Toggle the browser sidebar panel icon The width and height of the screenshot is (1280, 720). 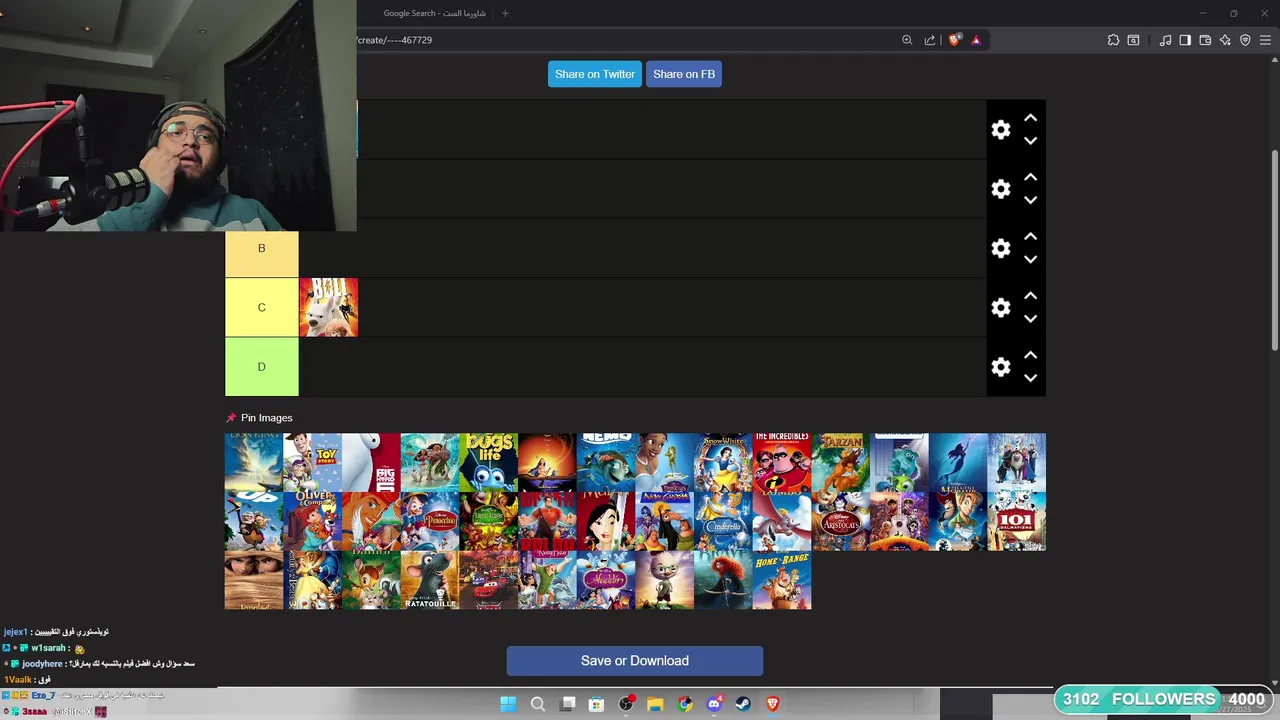(1185, 40)
